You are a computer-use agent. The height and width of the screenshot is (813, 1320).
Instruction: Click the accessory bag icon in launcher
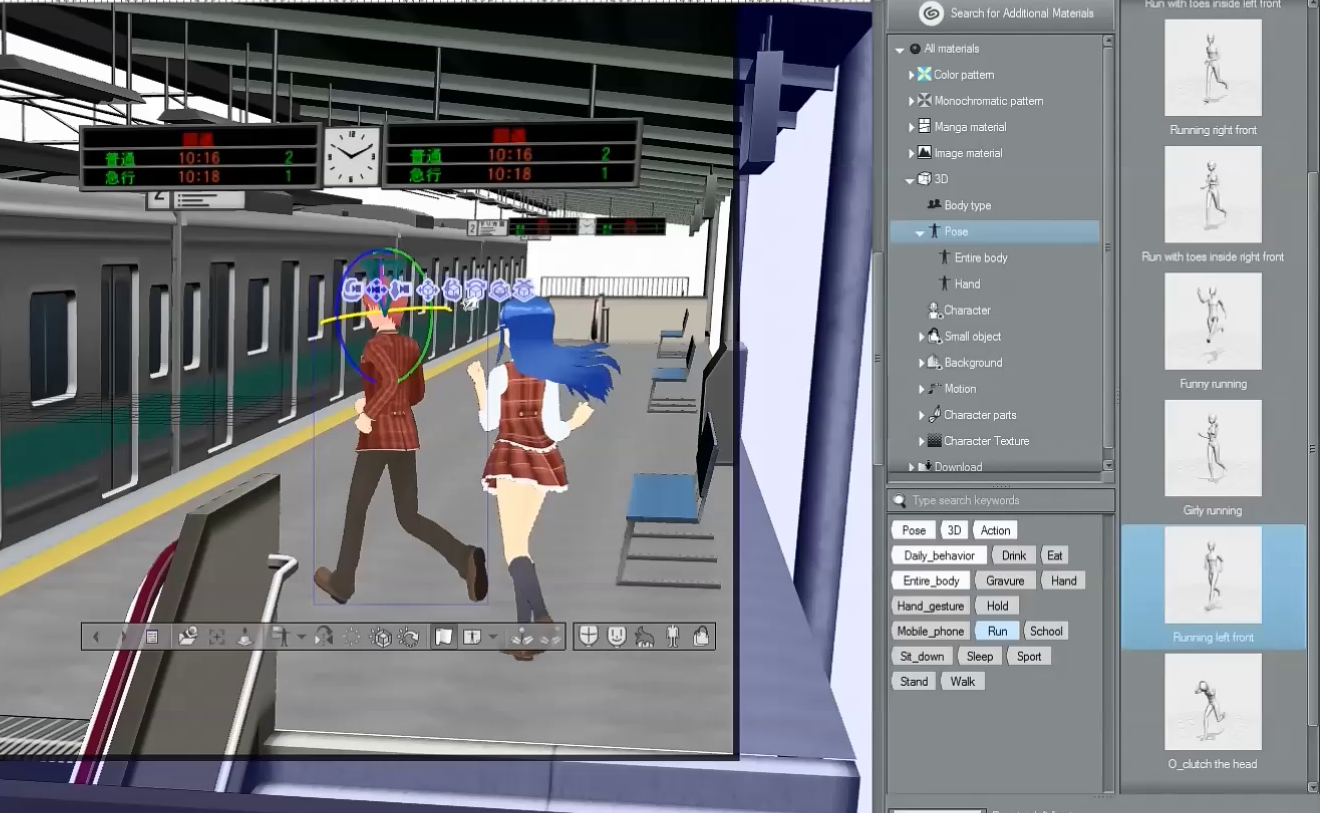[x=701, y=636]
